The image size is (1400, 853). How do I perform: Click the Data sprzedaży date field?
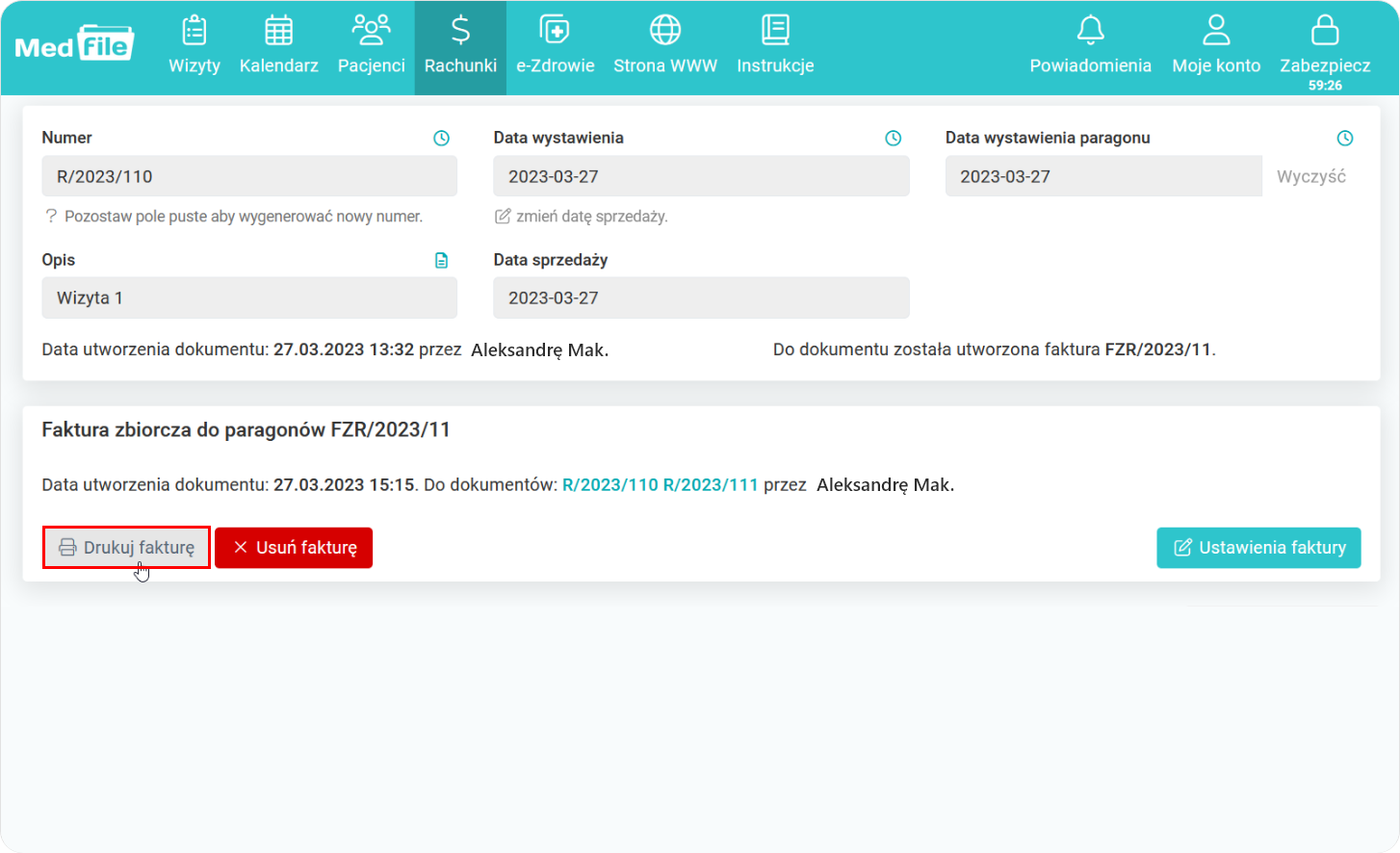click(701, 297)
